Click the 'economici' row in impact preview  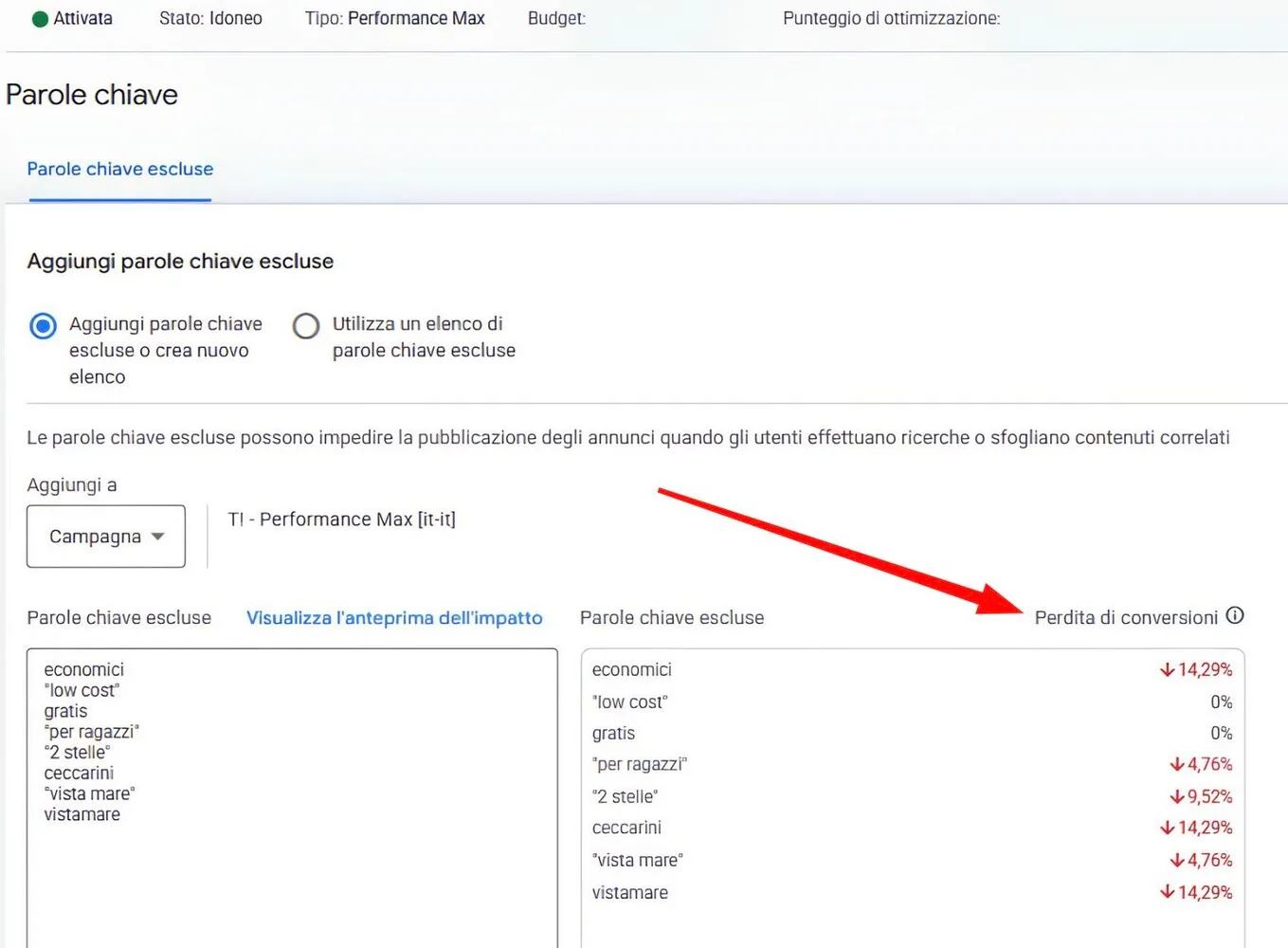tap(912, 669)
